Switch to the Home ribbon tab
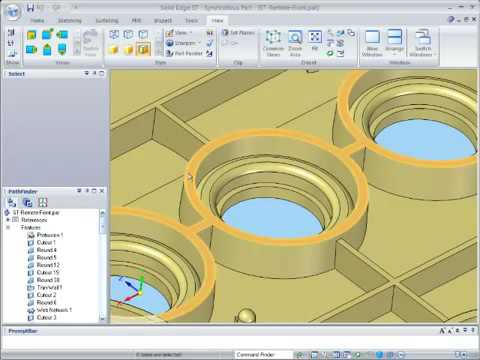 coord(37,21)
